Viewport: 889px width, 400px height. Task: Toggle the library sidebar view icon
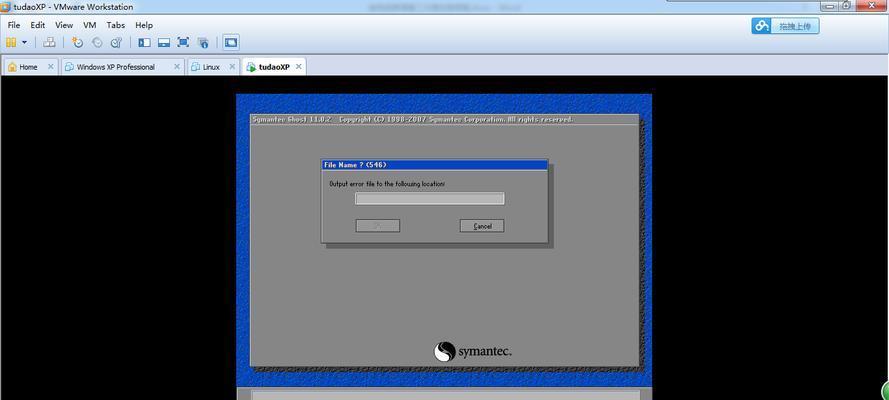point(145,42)
